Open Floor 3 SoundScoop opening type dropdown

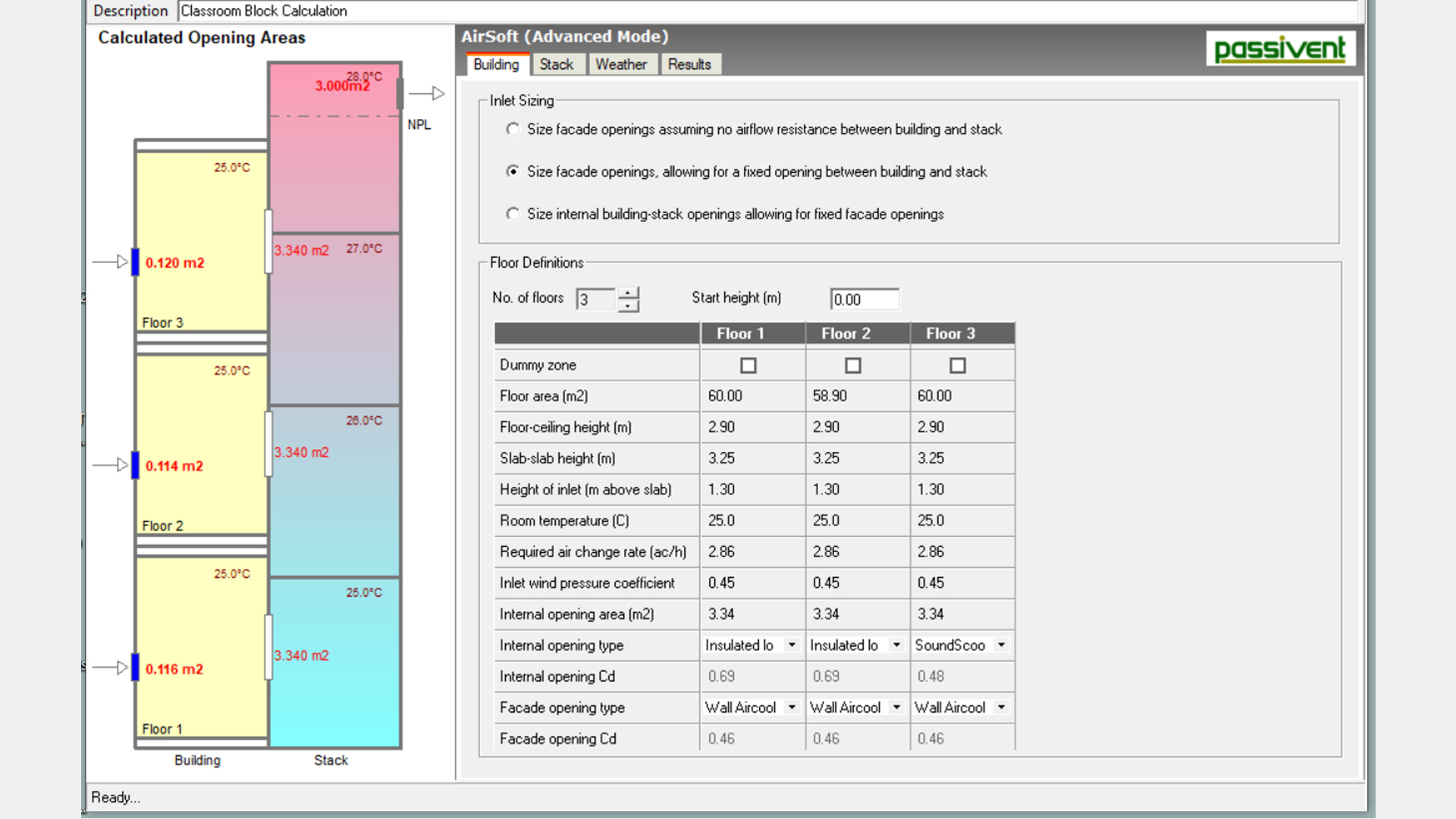[x=1001, y=645]
